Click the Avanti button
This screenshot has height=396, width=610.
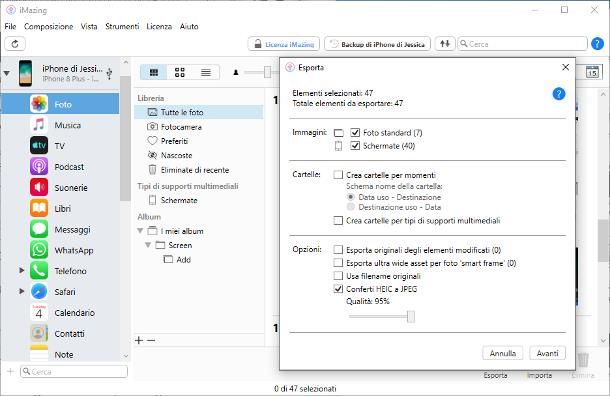coord(547,353)
